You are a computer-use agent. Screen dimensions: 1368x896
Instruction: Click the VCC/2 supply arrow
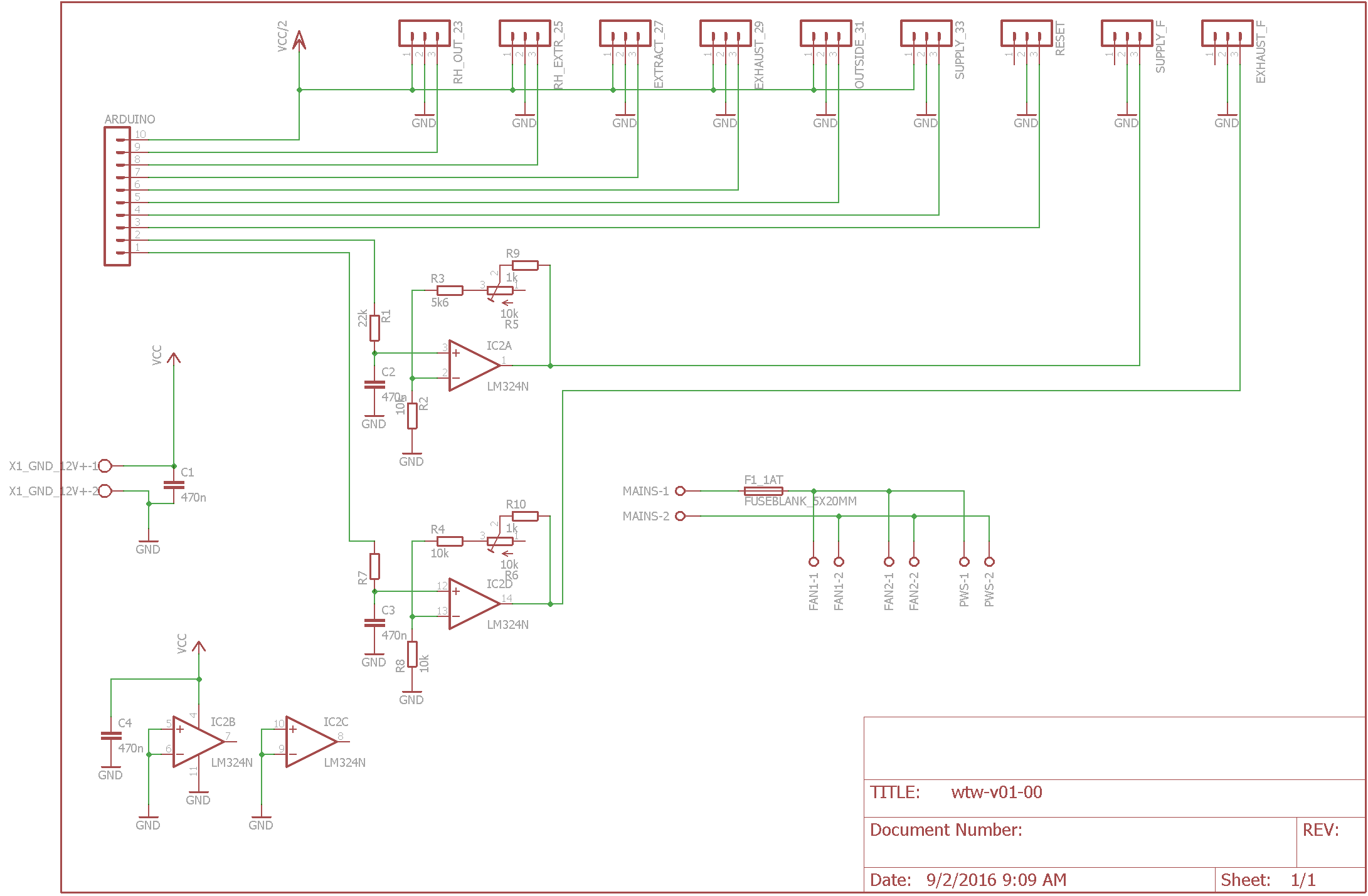pos(299,40)
